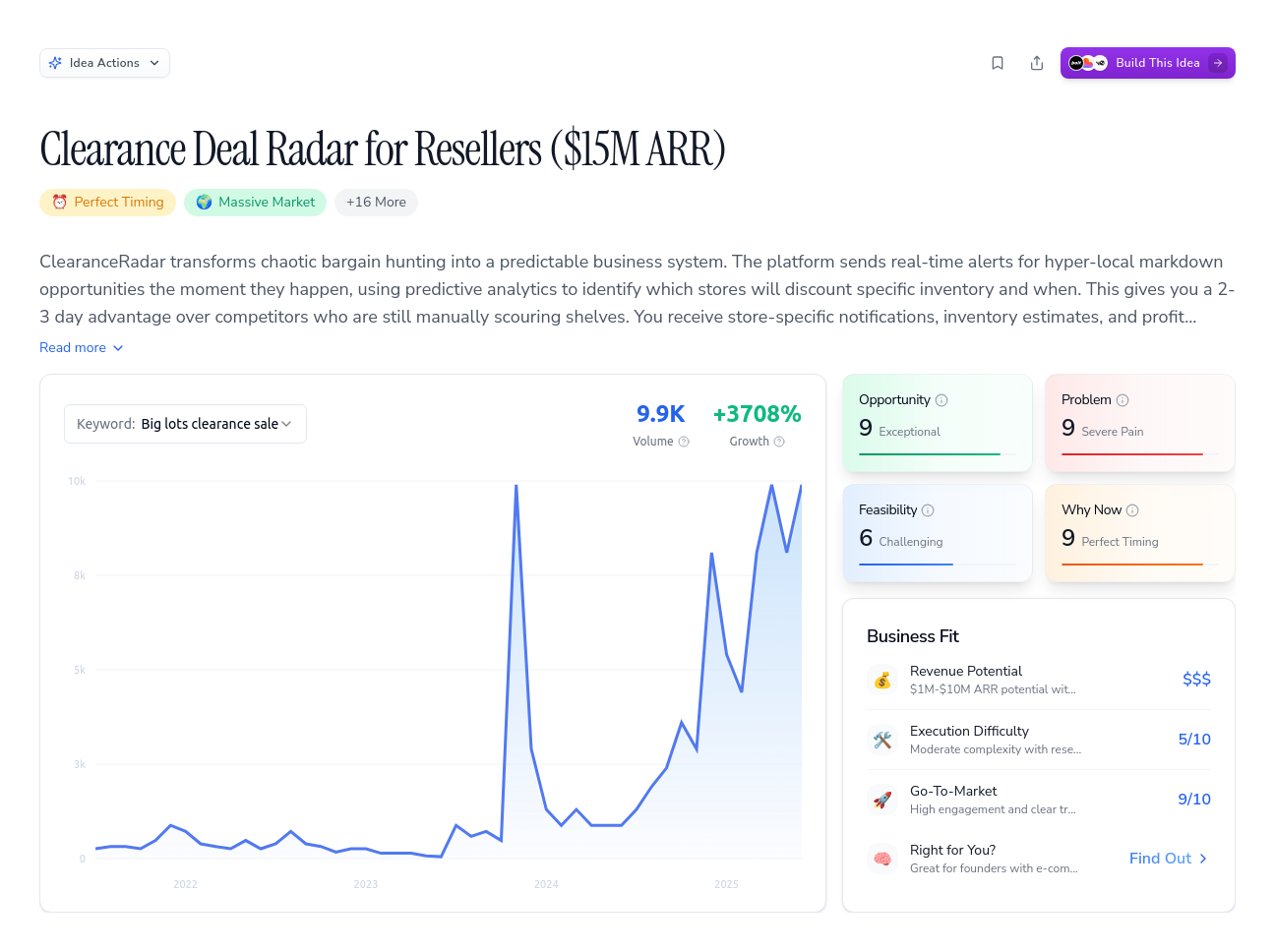Image resolution: width=1275 pixels, height=952 pixels.
Task: Click the alarm clock icon in Perfect Timing tag
Action: click(x=60, y=203)
